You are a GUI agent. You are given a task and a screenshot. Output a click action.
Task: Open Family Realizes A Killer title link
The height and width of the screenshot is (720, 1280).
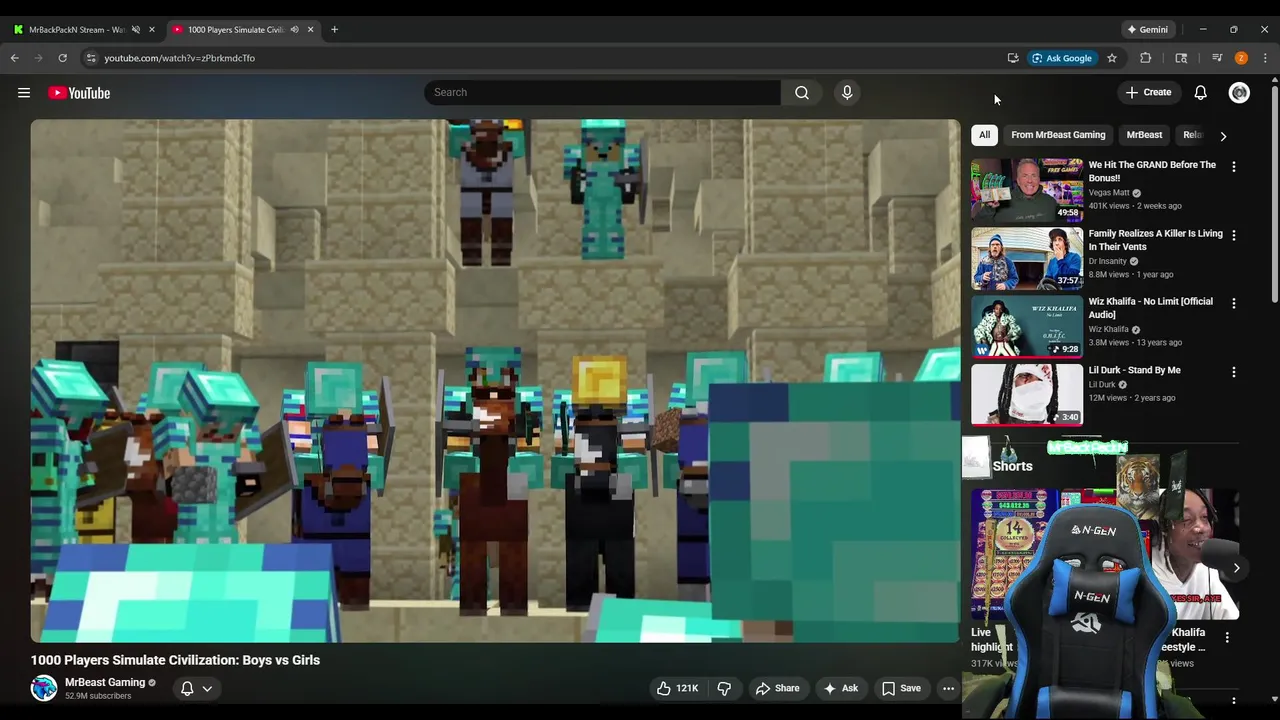1155,240
